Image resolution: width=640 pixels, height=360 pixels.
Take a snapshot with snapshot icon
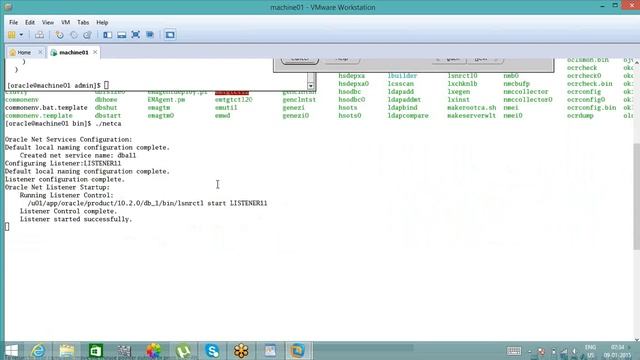tap(60, 35)
